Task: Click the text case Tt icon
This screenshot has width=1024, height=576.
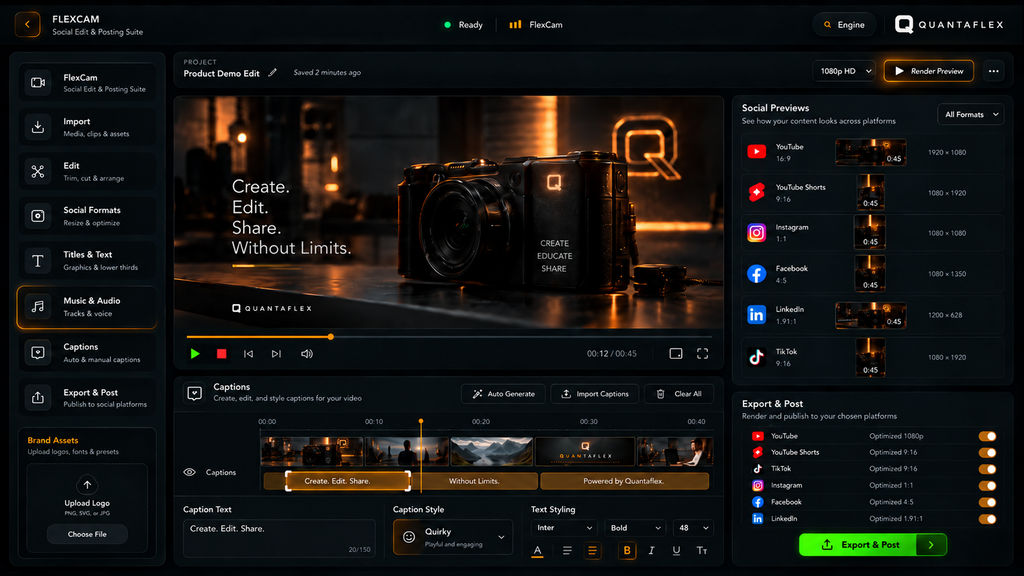Action: 702,551
